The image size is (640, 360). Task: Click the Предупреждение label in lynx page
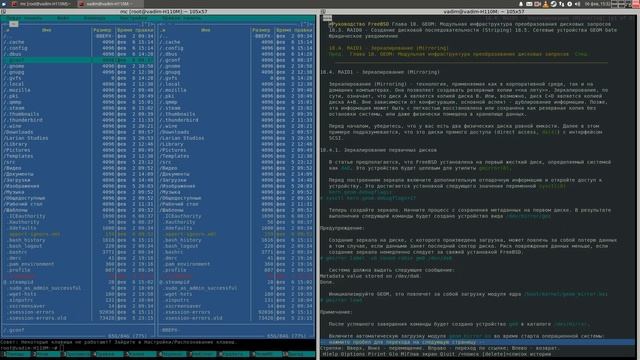(342, 228)
